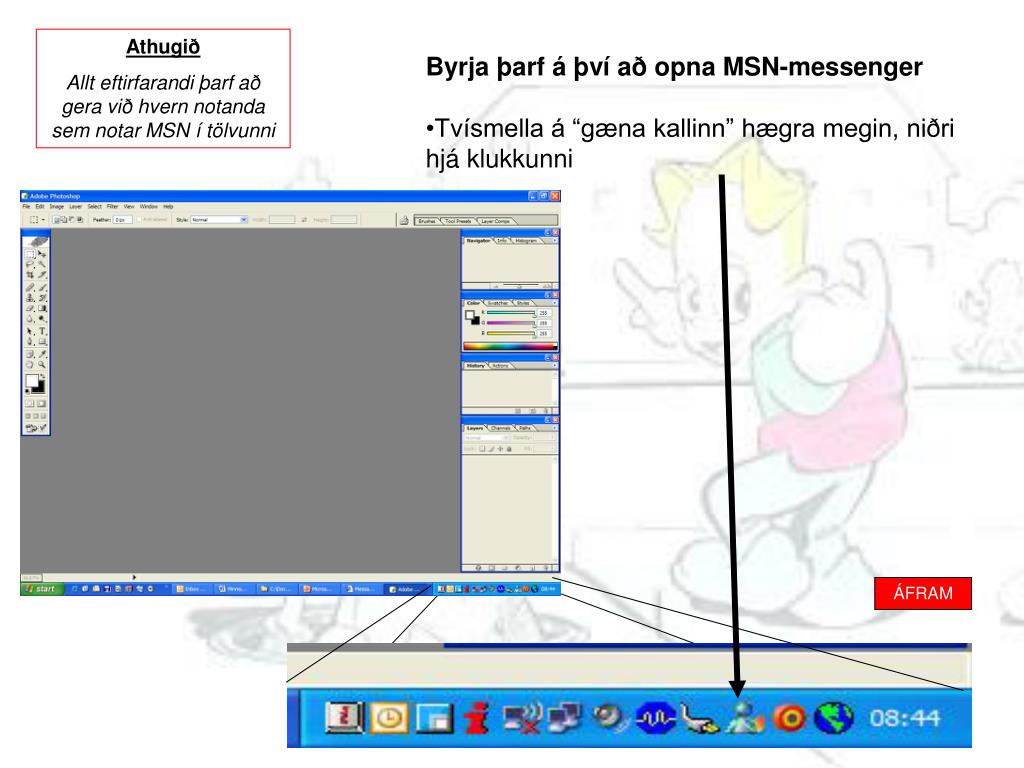Image resolution: width=1024 pixels, height=768 pixels.
Task: Open the Layers panel menu arrow
Action: [555, 428]
